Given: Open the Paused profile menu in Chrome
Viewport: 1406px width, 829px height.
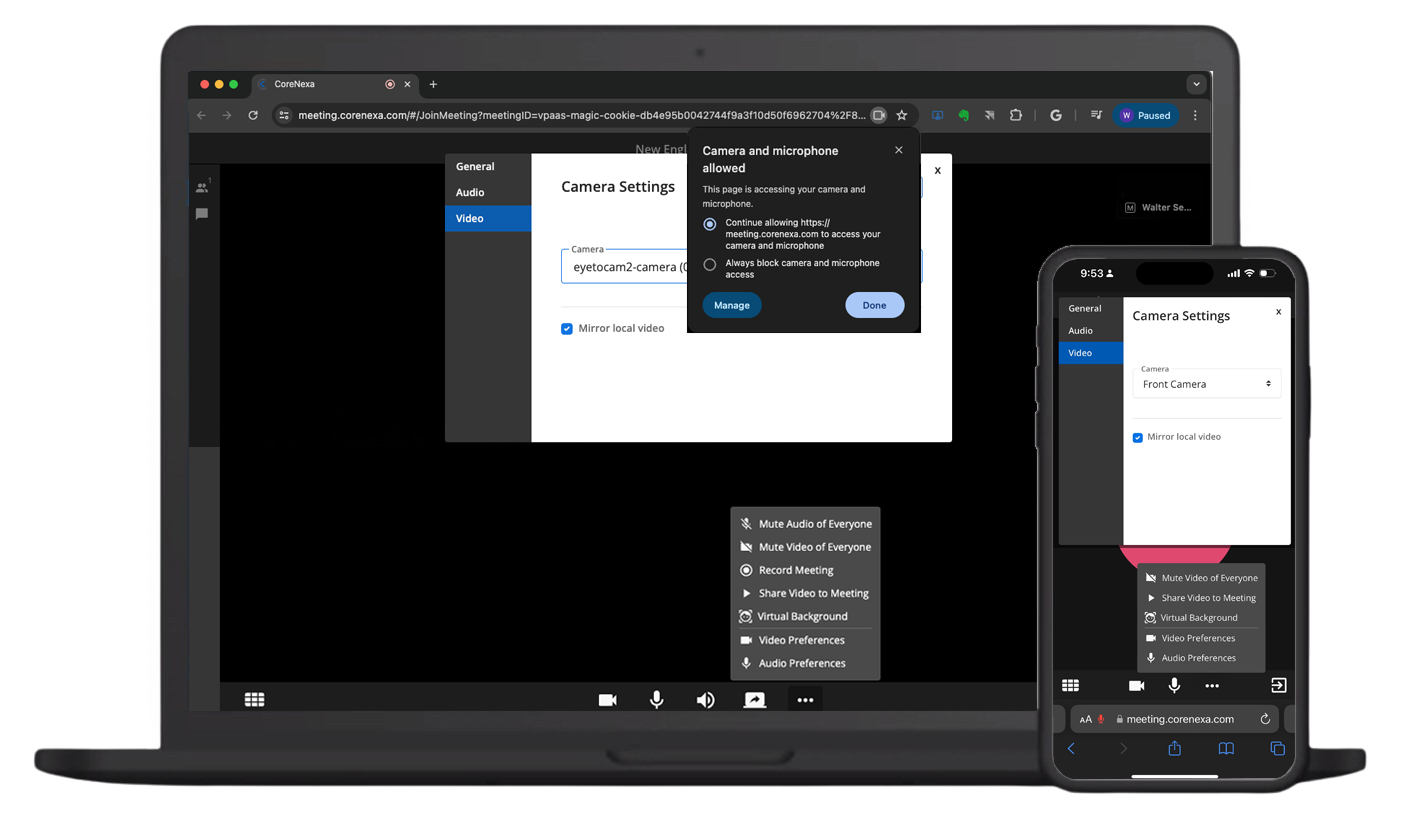Looking at the screenshot, I should [x=1146, y=115].
